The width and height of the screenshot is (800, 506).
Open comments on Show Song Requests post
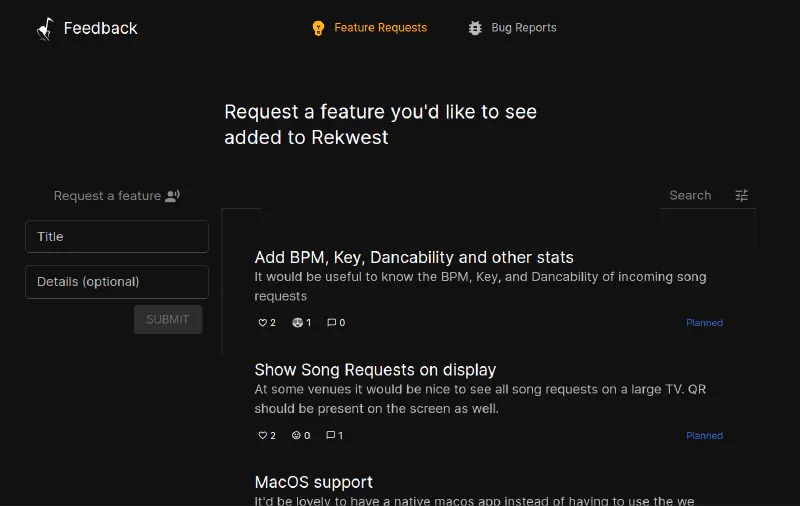point(331,436)
